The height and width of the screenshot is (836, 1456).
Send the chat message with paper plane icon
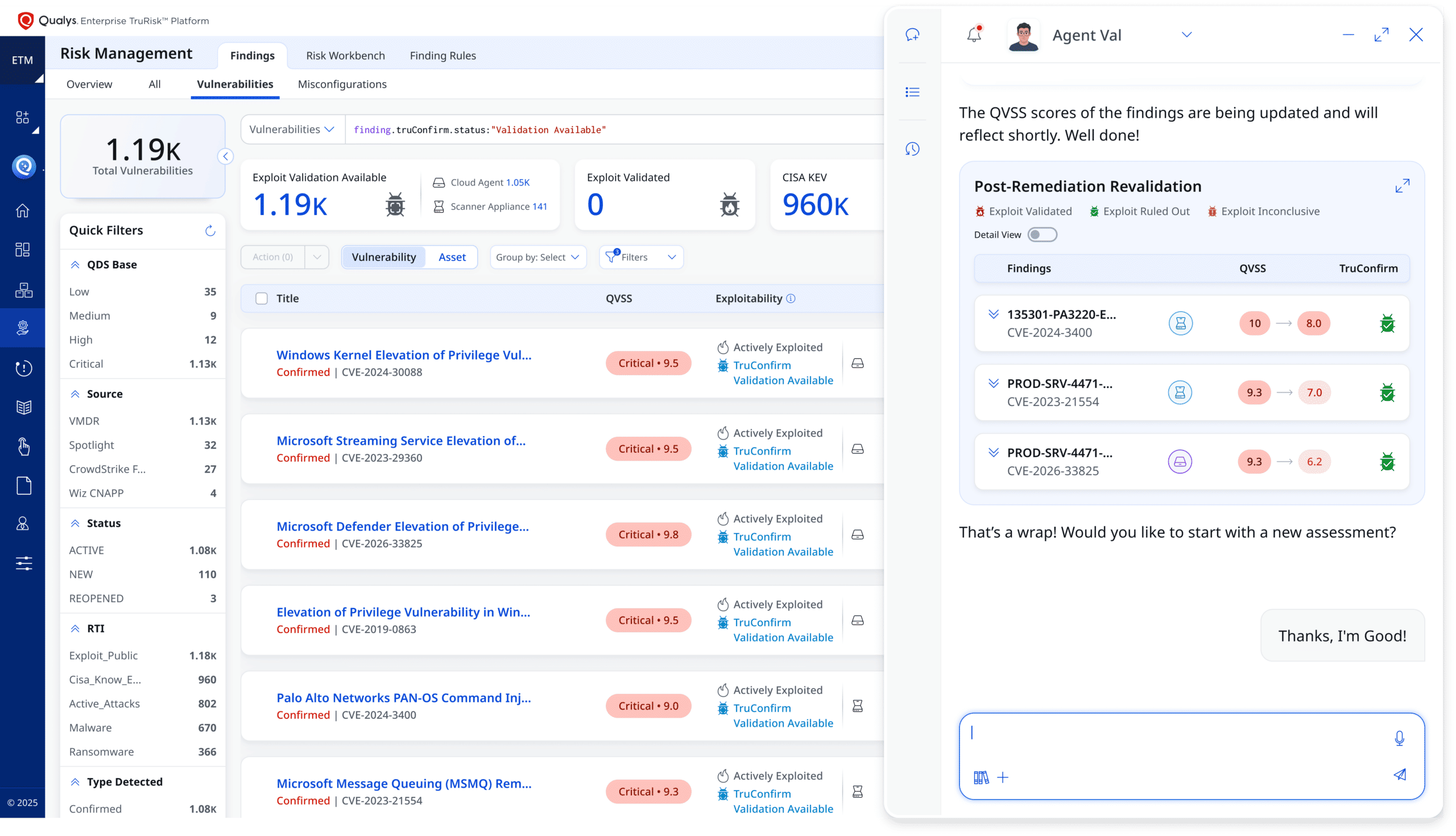tap(1400, 775)
